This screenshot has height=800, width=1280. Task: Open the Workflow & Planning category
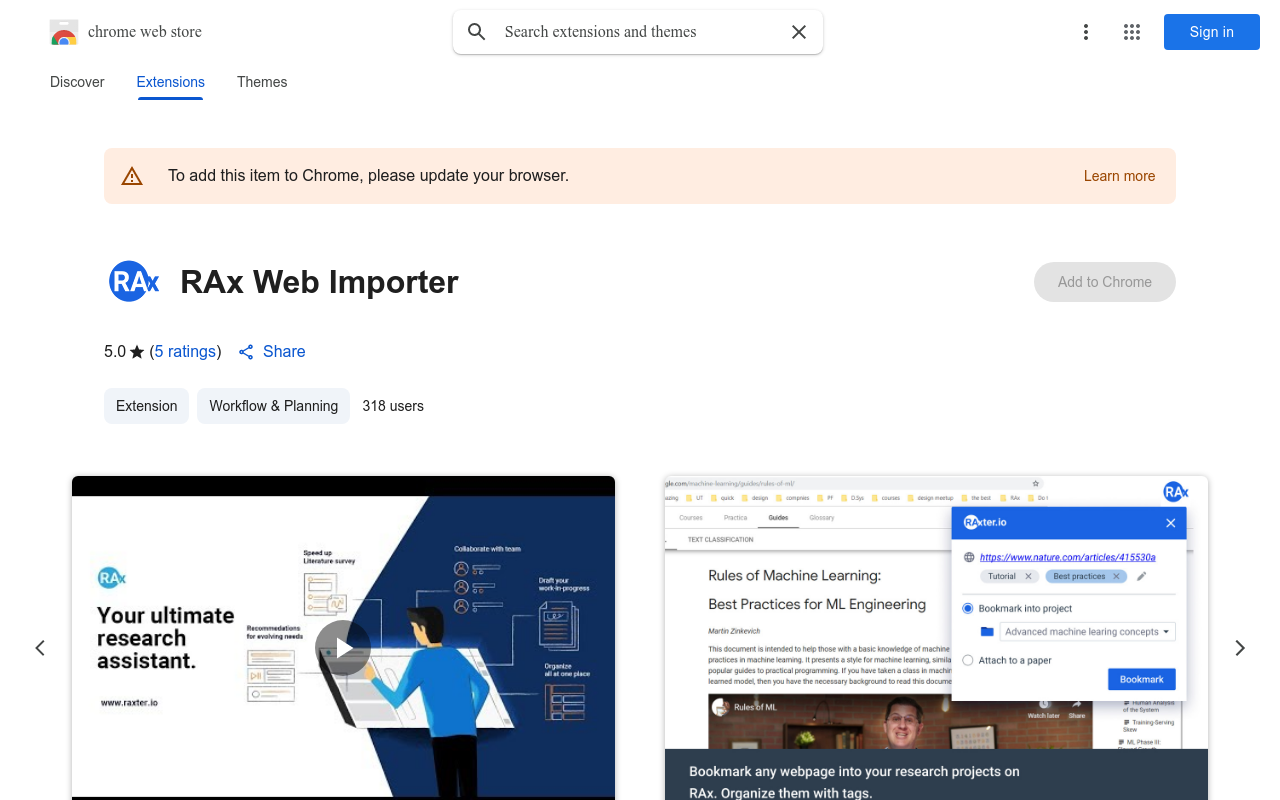coord(273,406)
